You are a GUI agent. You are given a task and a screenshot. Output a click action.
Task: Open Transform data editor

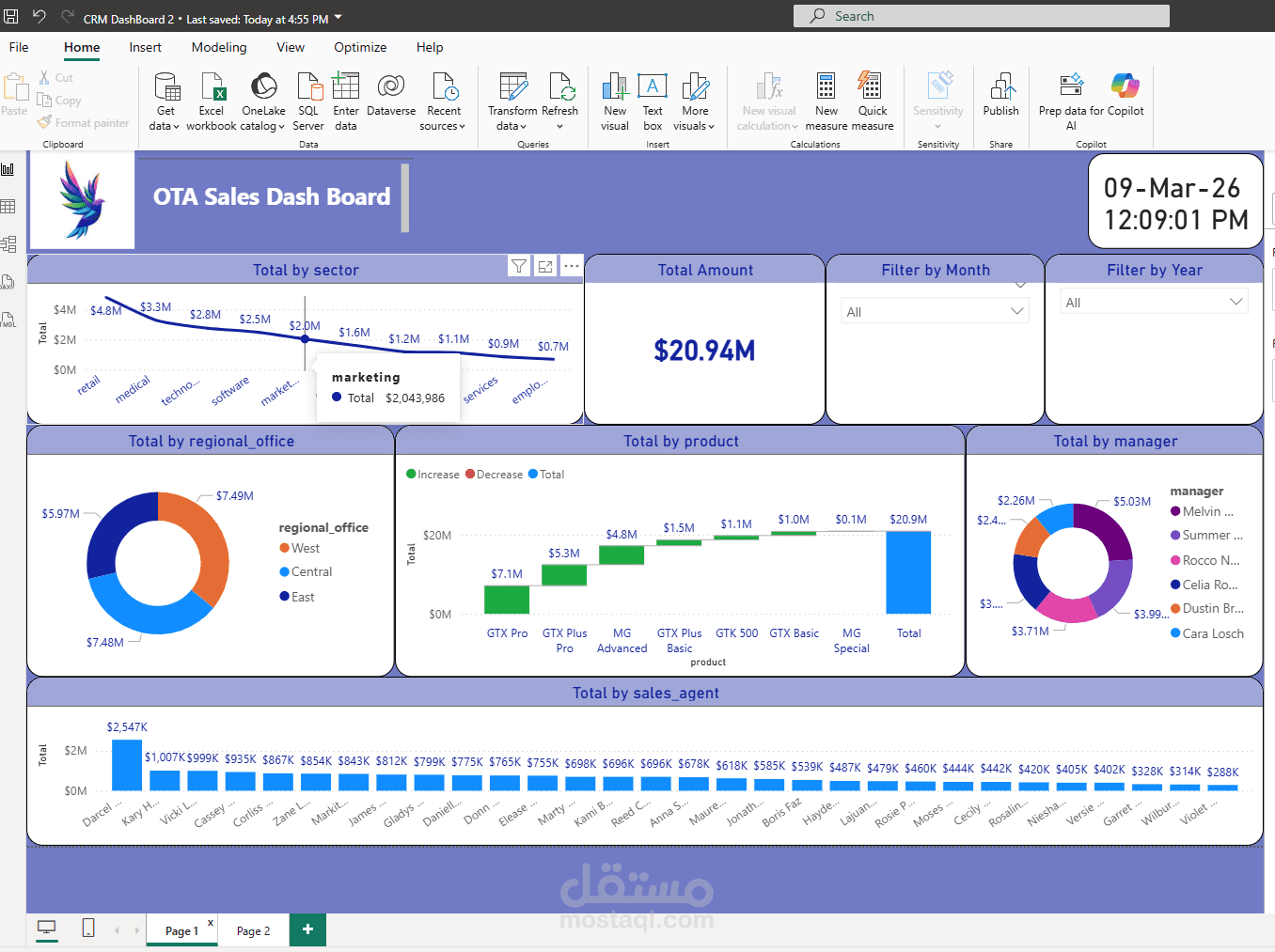click(x=512, y=101)
